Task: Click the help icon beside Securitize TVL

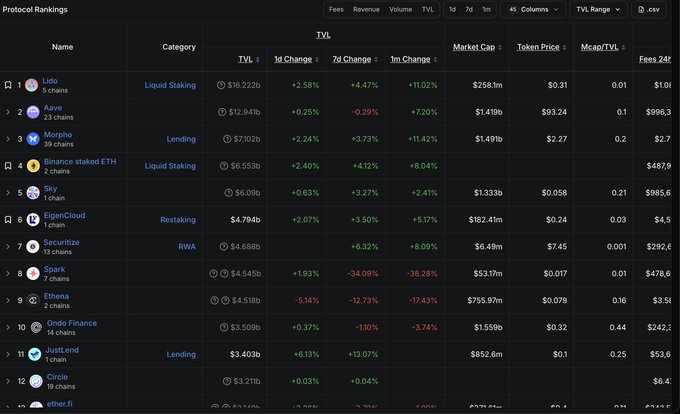Action: (223, 246)
